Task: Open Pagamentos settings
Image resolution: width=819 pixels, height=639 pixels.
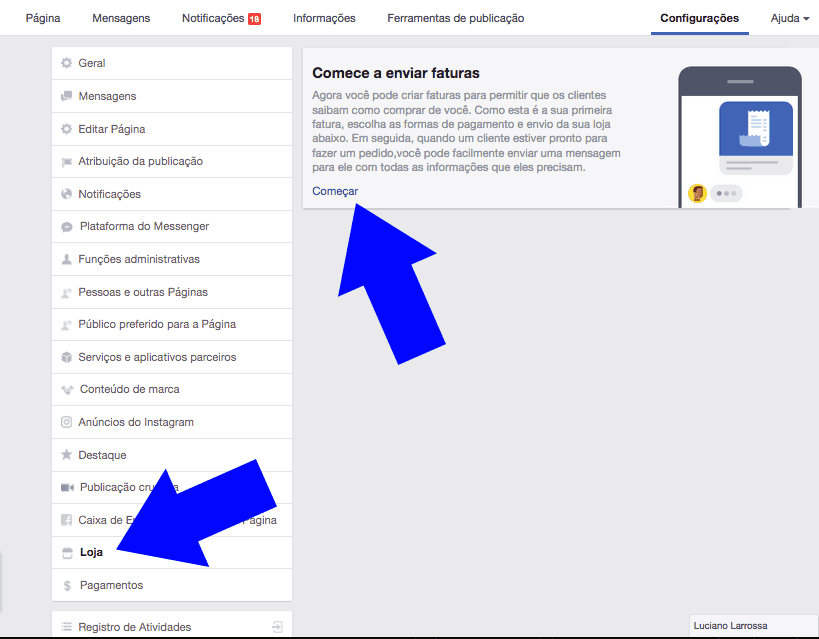Action: pos(172,585)
